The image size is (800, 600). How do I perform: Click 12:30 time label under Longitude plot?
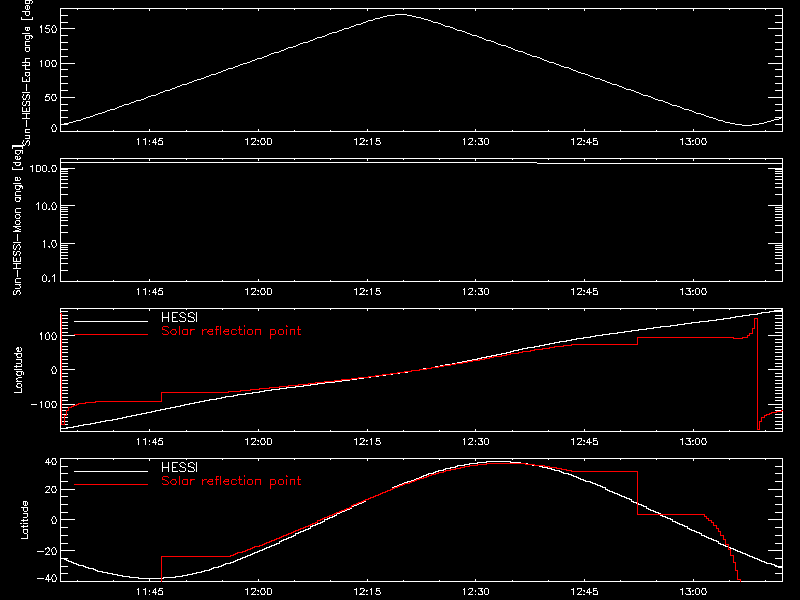476,441
